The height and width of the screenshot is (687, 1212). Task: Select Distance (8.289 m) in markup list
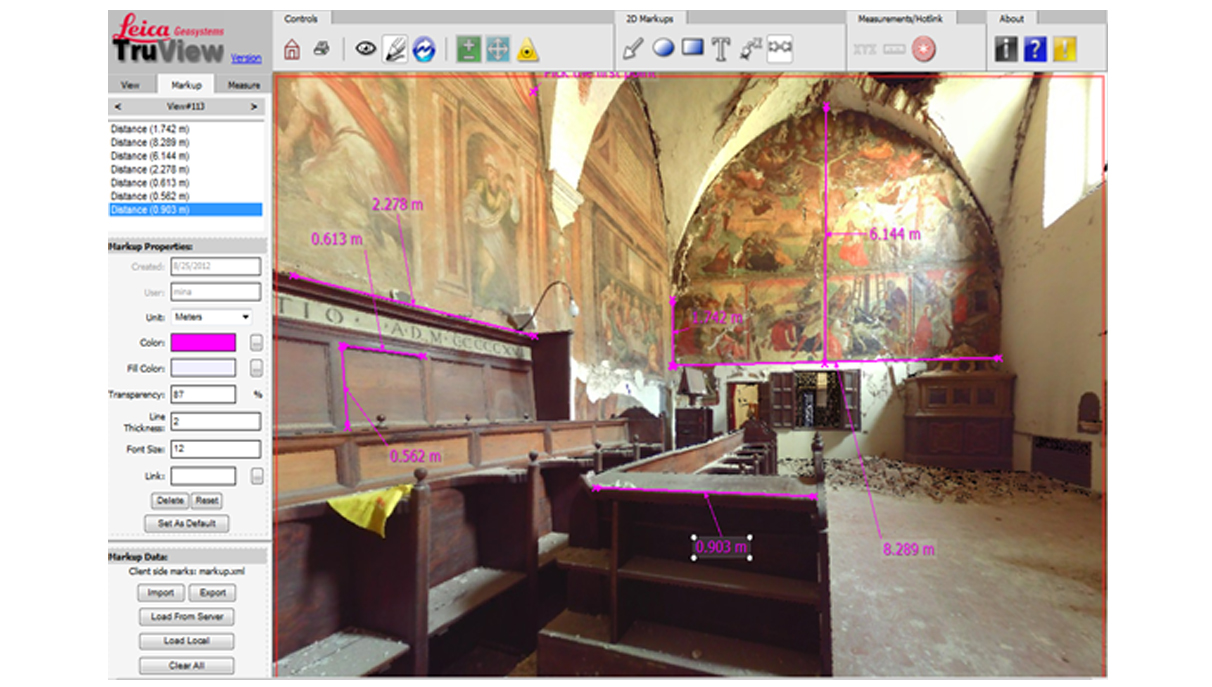point(150,143)
